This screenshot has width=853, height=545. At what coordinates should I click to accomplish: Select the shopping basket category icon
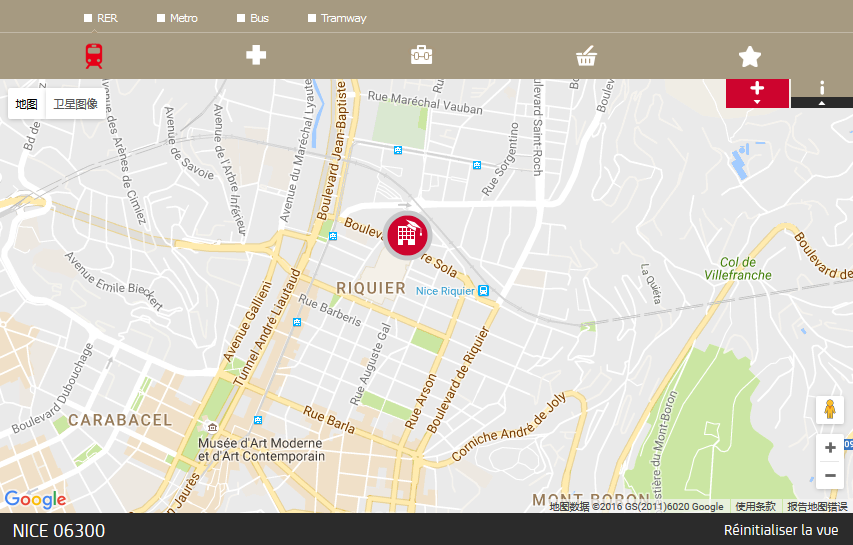tap(586, 55)
